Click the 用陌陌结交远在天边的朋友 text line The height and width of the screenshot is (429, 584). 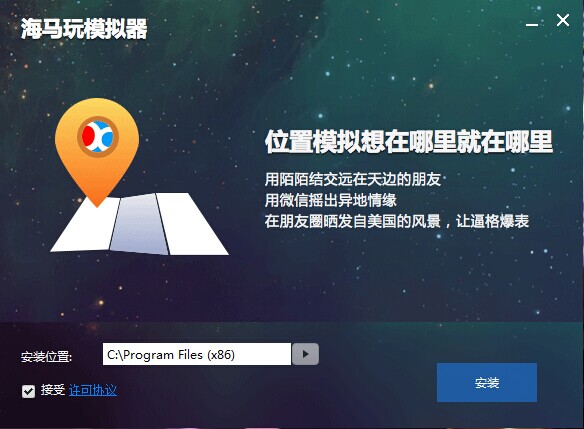353,179
